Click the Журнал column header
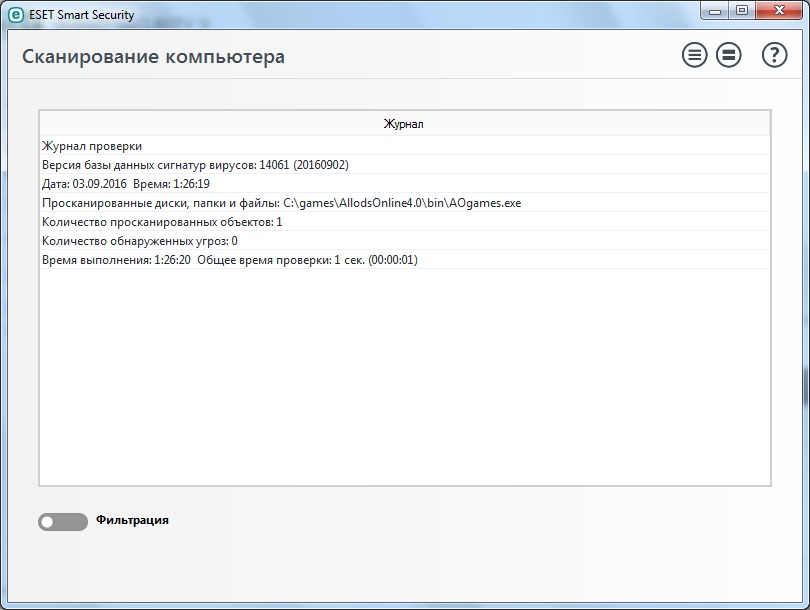810x610 pixels. click(404, 124)
